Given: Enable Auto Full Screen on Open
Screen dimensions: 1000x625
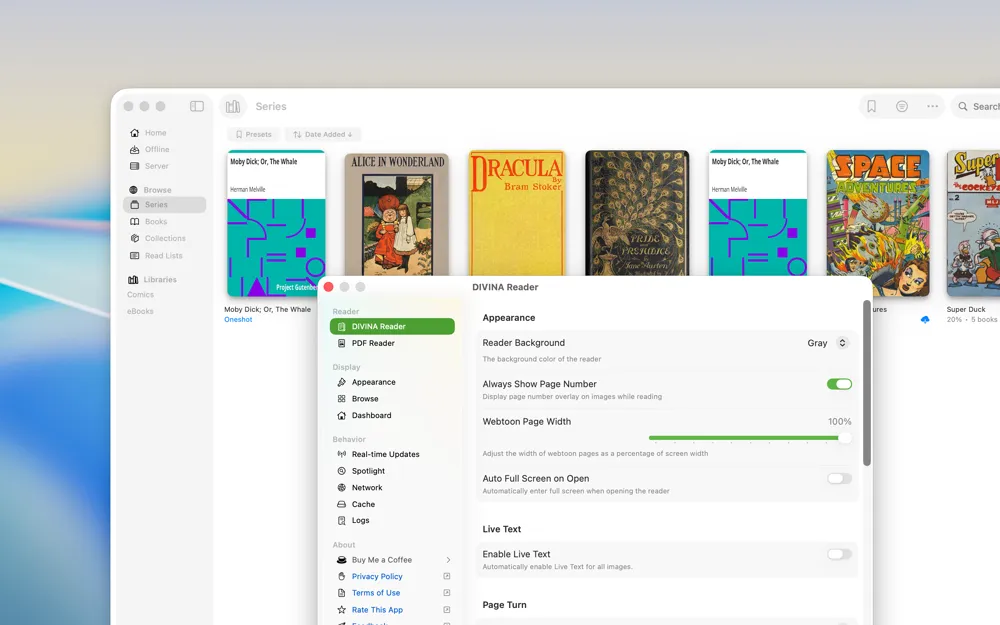Looking at the screenshot, I should [839, 478].
